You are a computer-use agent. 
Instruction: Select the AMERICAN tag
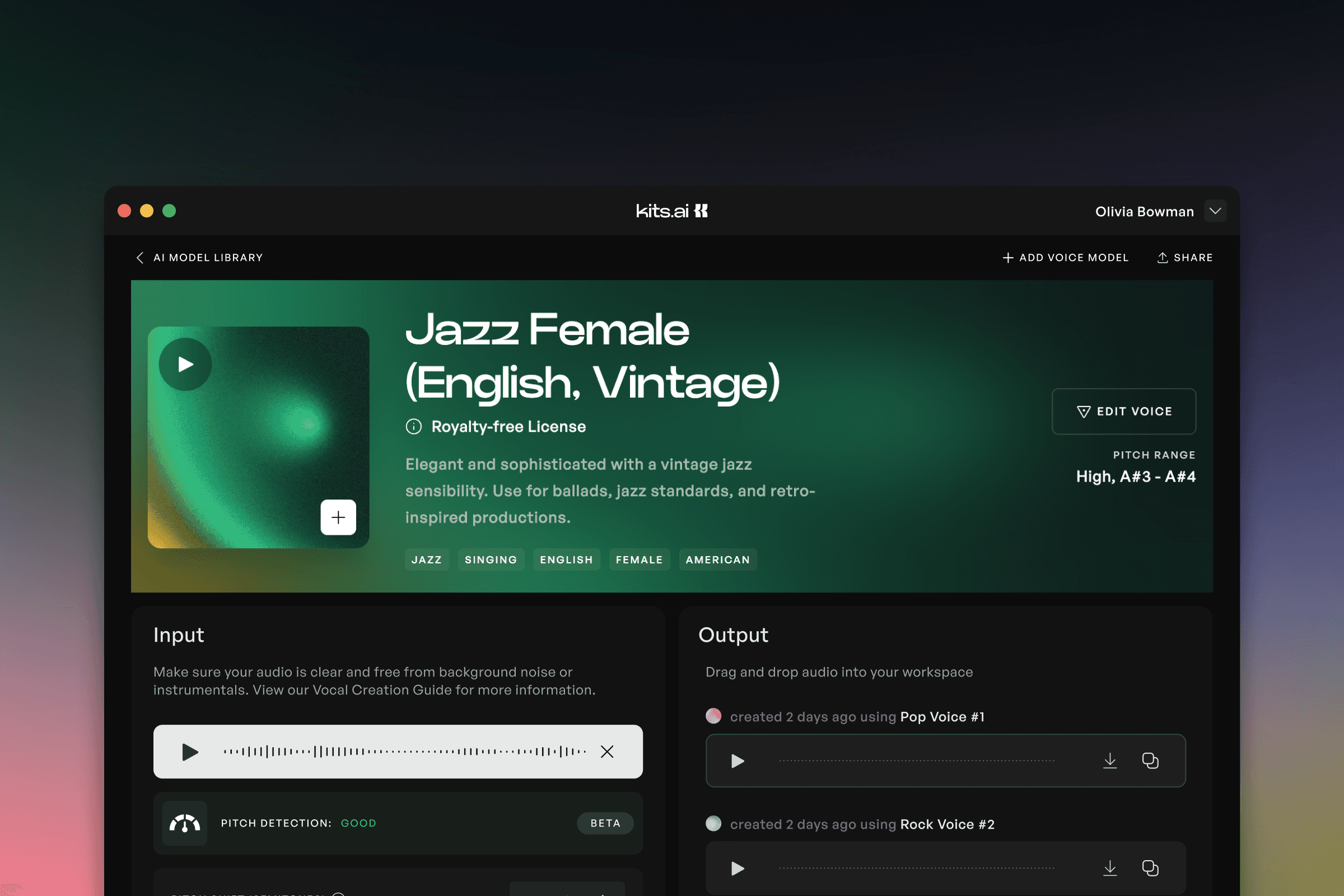point(718,559)
